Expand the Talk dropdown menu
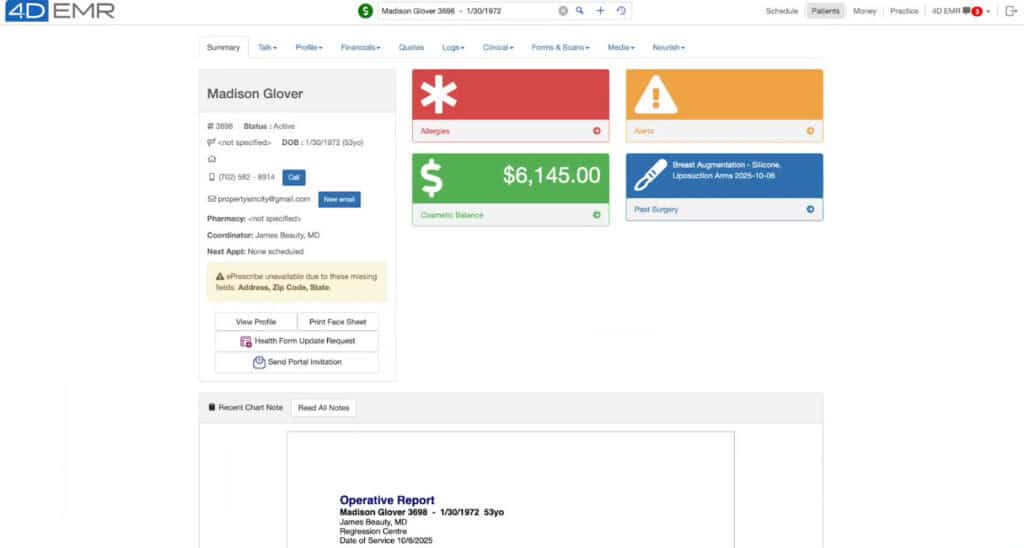 [267, 47]
